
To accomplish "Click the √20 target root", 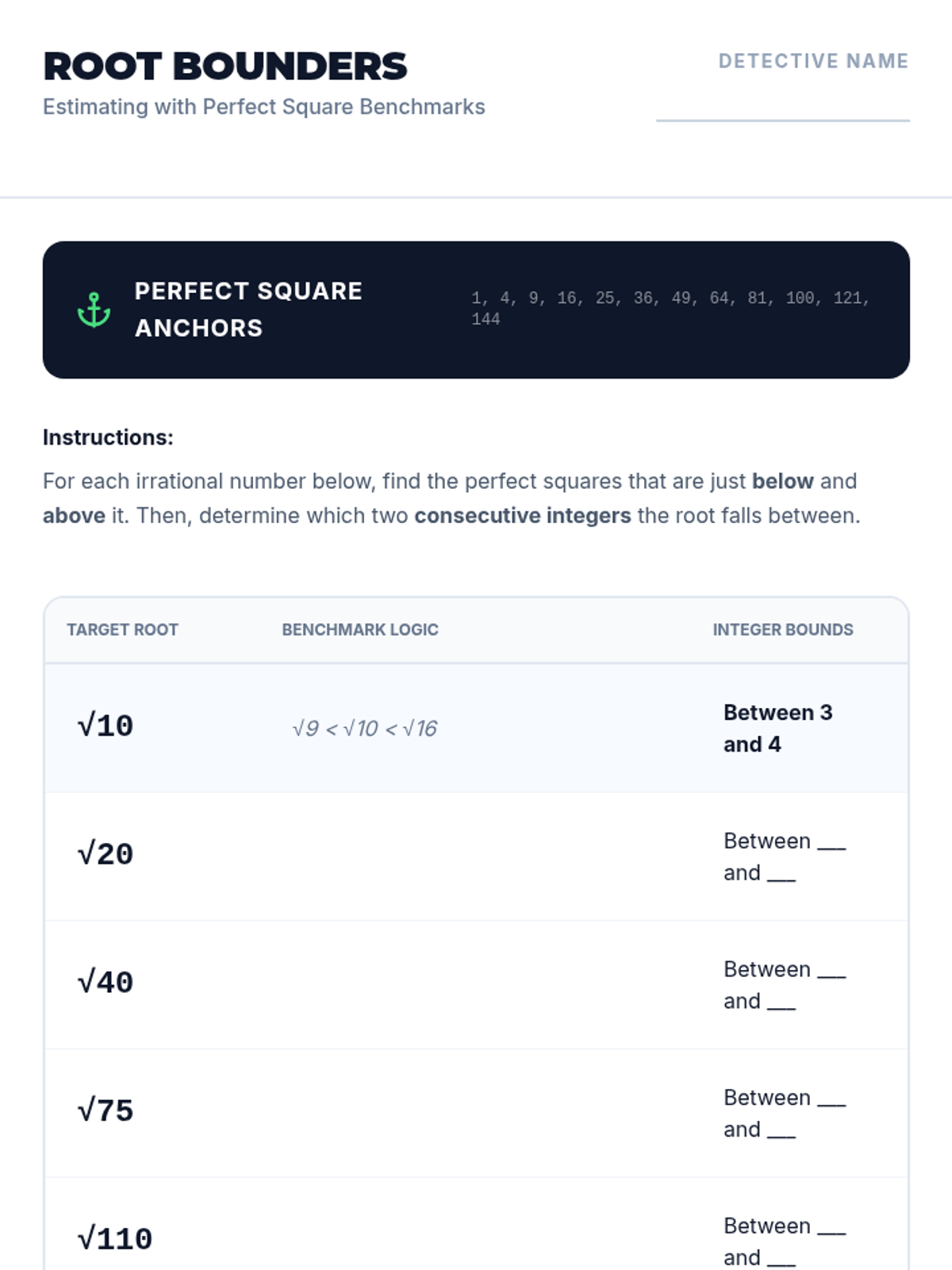I will point(106,855).
